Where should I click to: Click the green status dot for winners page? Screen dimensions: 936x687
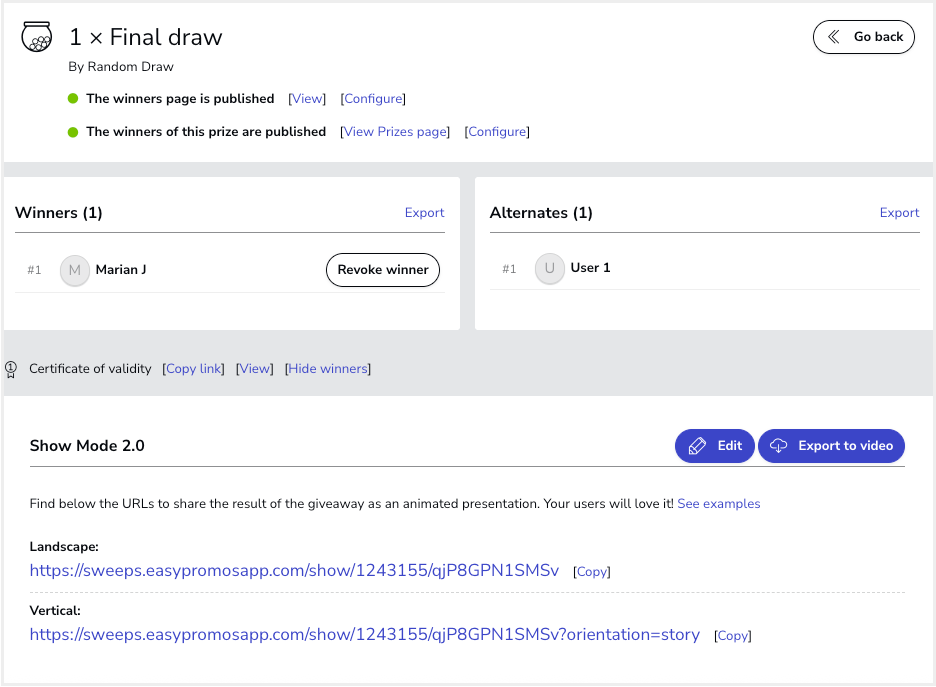tap(73, 98)
